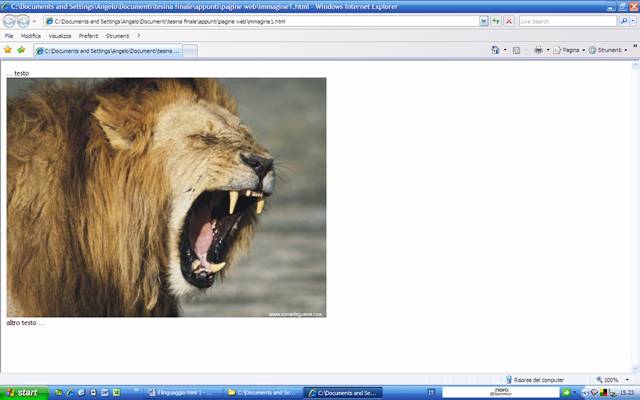This screenshot has height=400, width=640.
Task: Open the Pagina command bar menu
Action: (569, 50)
